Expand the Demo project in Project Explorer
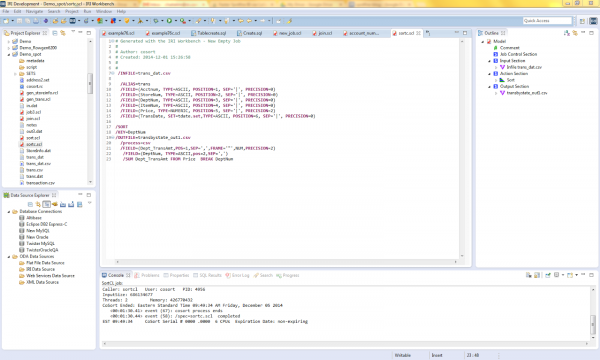Screen dimensions: 600x360 (x=9, y=41)
